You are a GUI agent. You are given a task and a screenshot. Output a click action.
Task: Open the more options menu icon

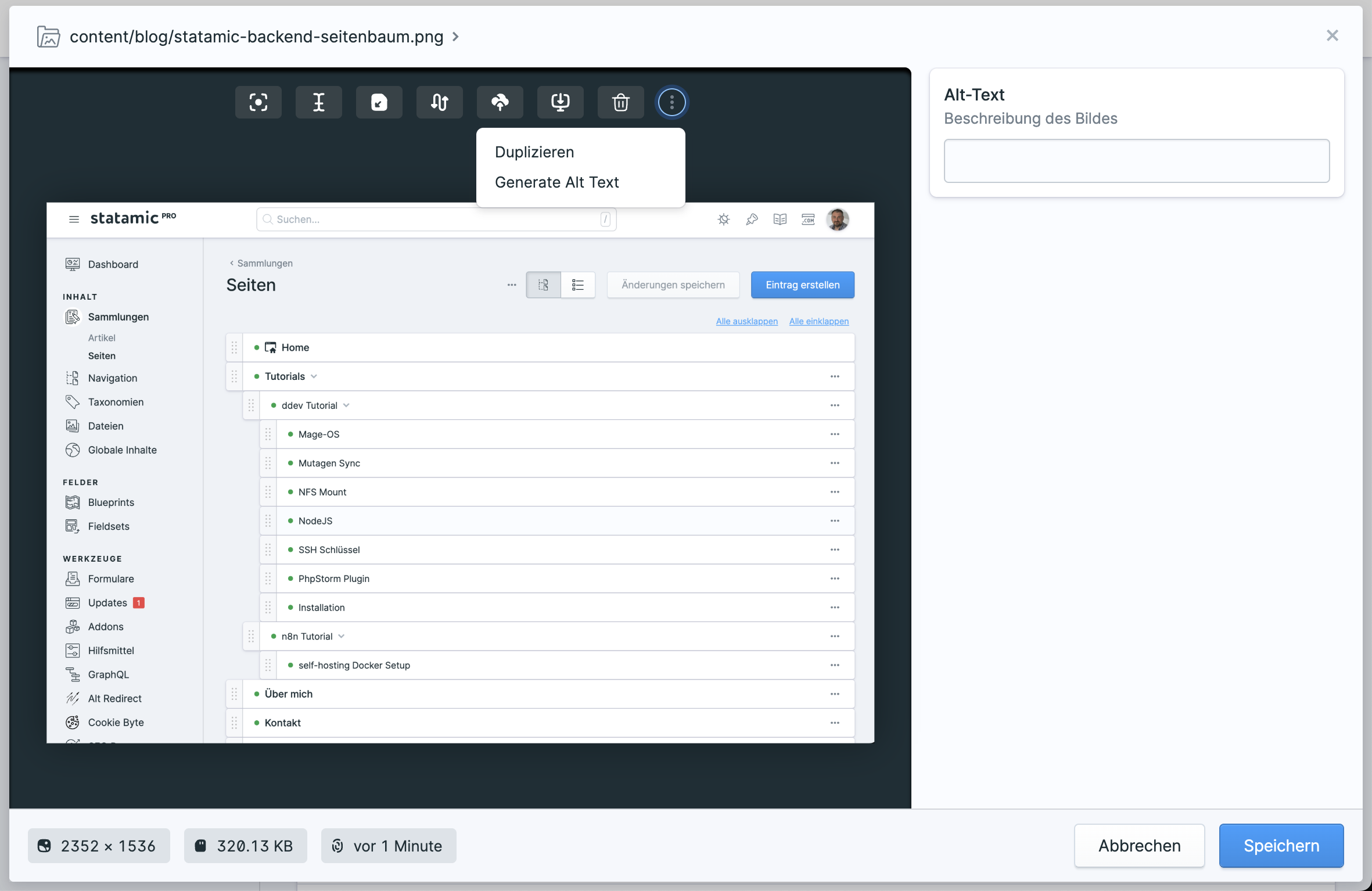point(671,102)
